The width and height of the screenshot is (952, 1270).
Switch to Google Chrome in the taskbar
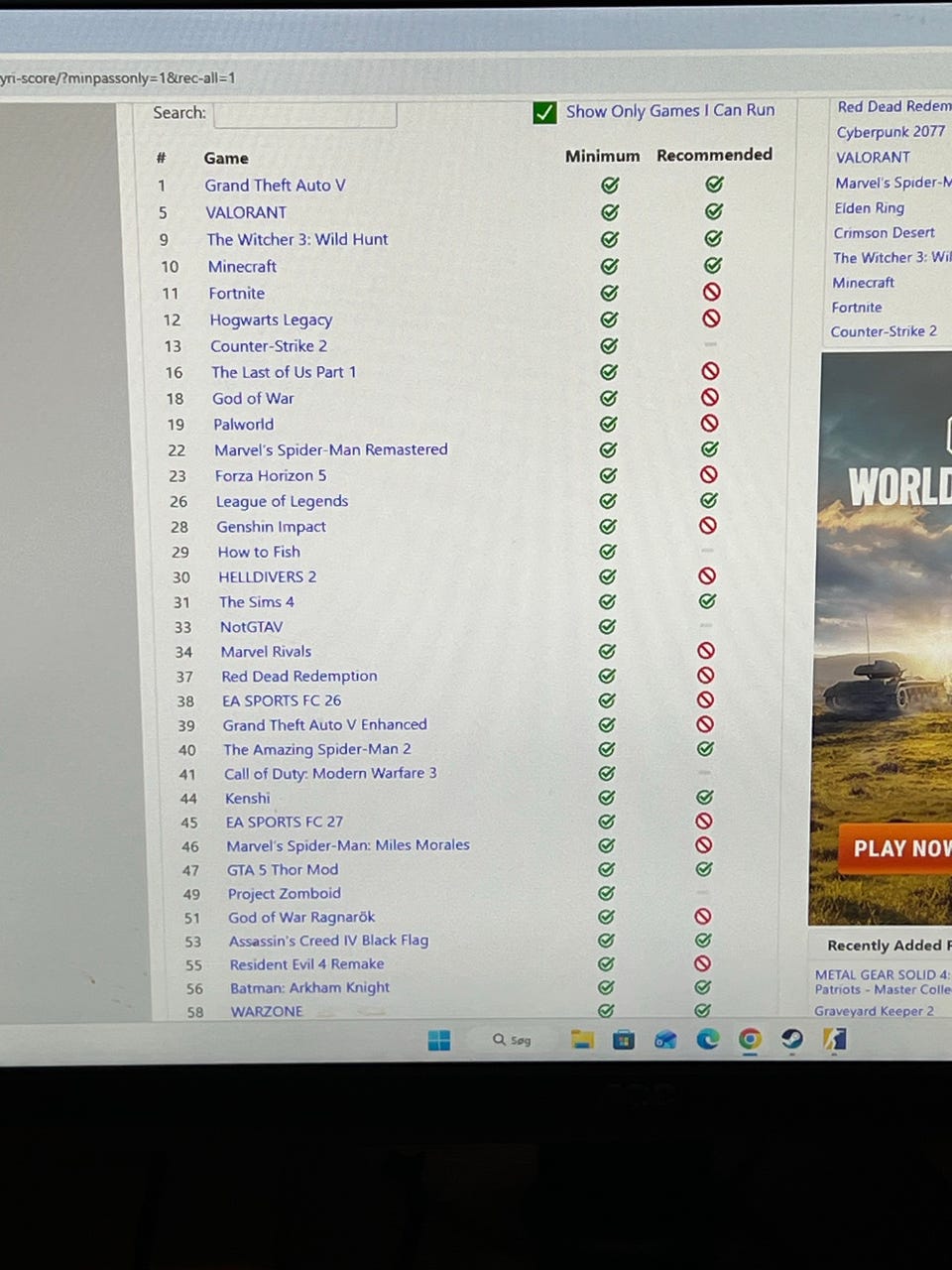[750, 1039]
